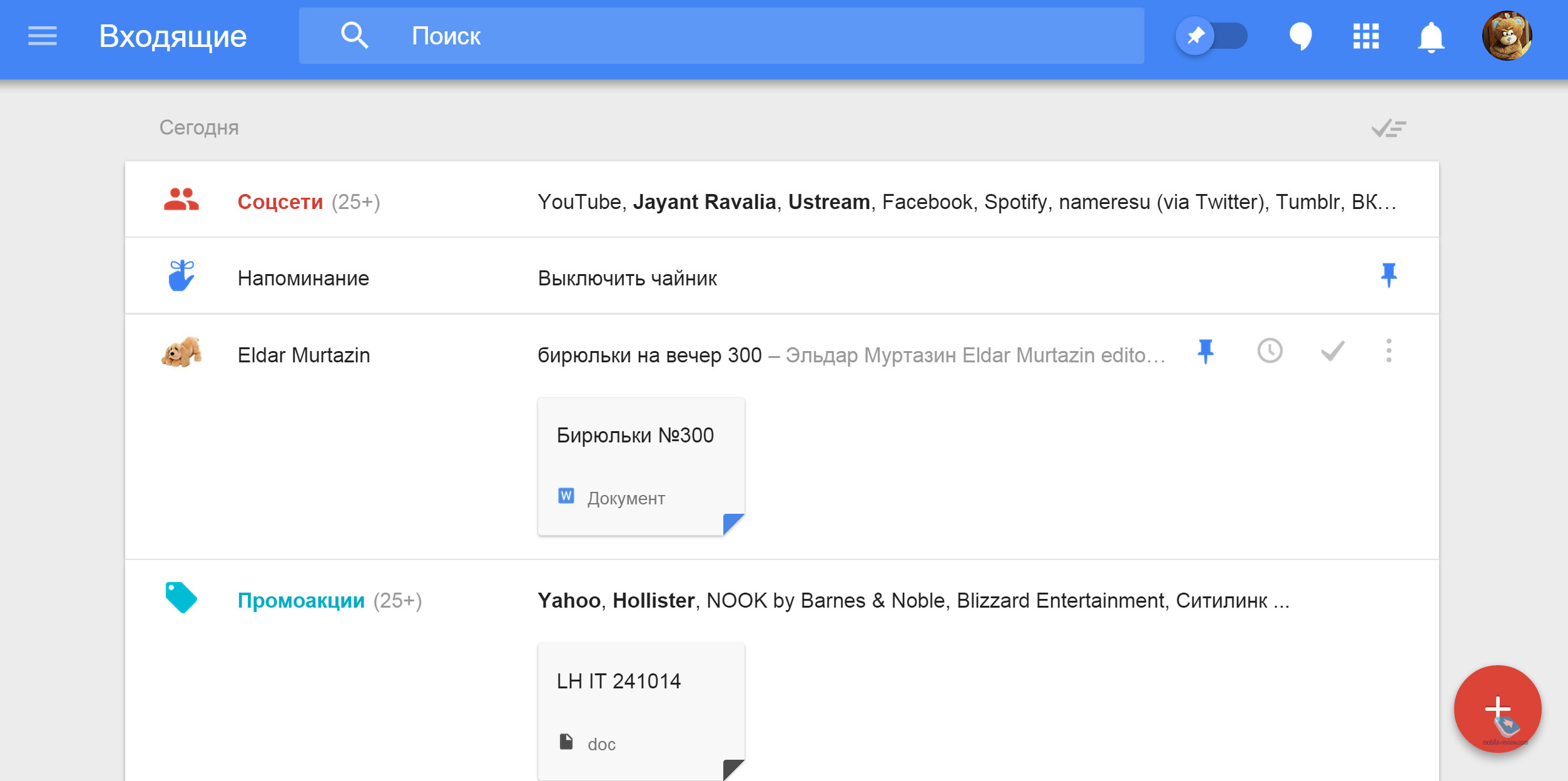The width and height of the screenshot is (1568, 781).
Task: Open the hamburger main menu
Action: (x=43, y=36)
